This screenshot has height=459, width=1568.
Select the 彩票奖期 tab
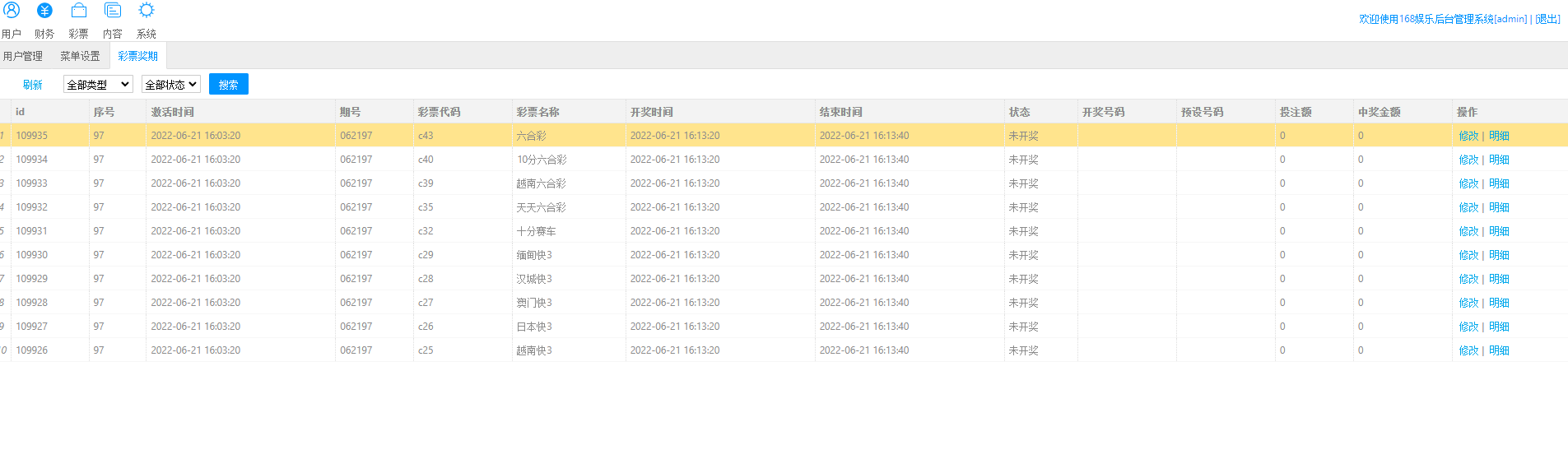pyautogui.click(x=137, y=56)
